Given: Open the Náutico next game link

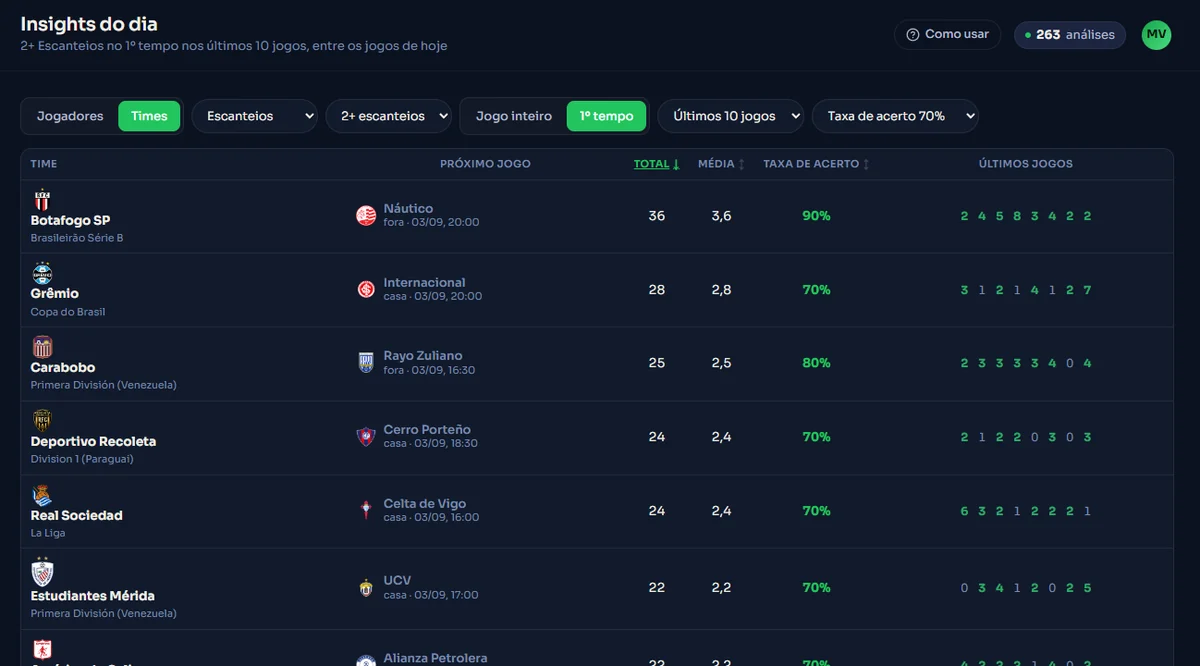Looking at the screenshot, I should [408, 208].
